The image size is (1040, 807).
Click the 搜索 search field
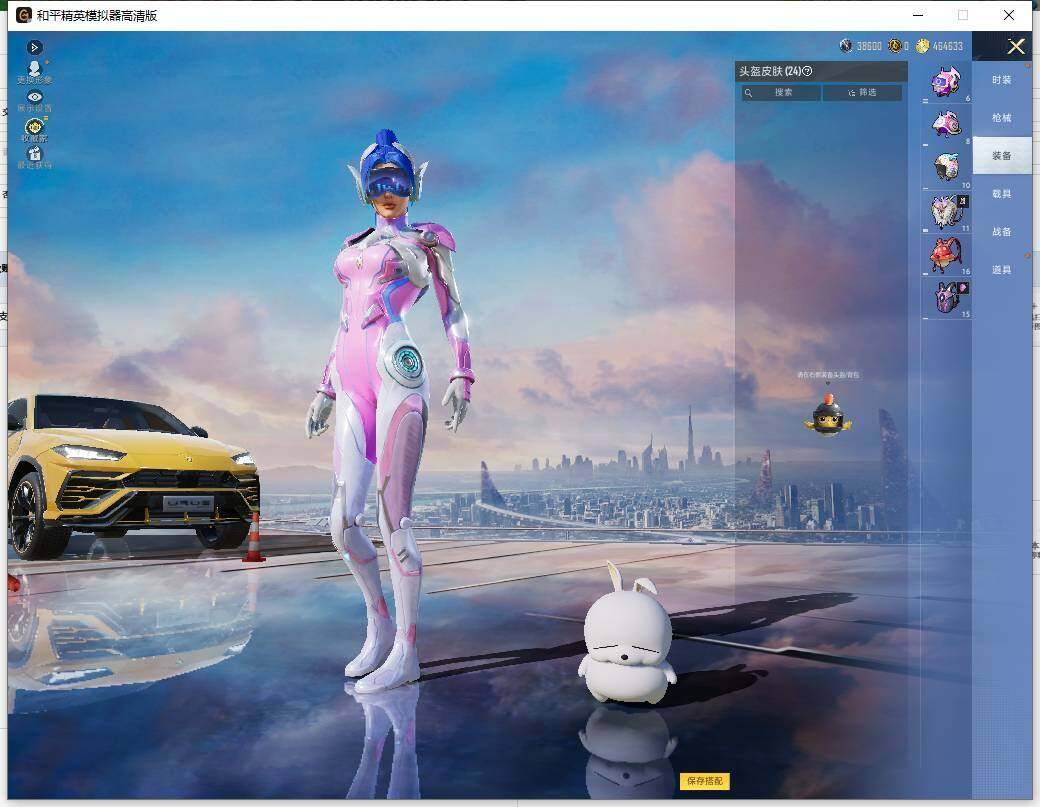(781, 93)
